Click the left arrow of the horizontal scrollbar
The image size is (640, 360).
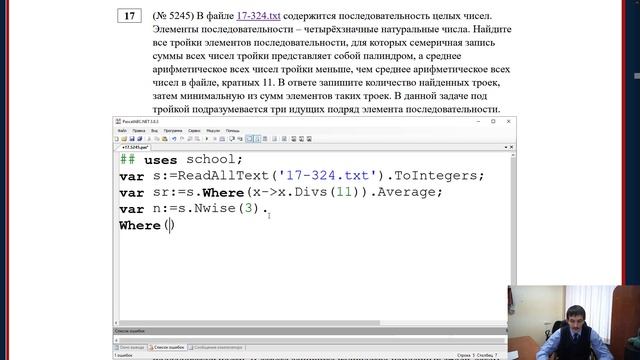point(116,323)
